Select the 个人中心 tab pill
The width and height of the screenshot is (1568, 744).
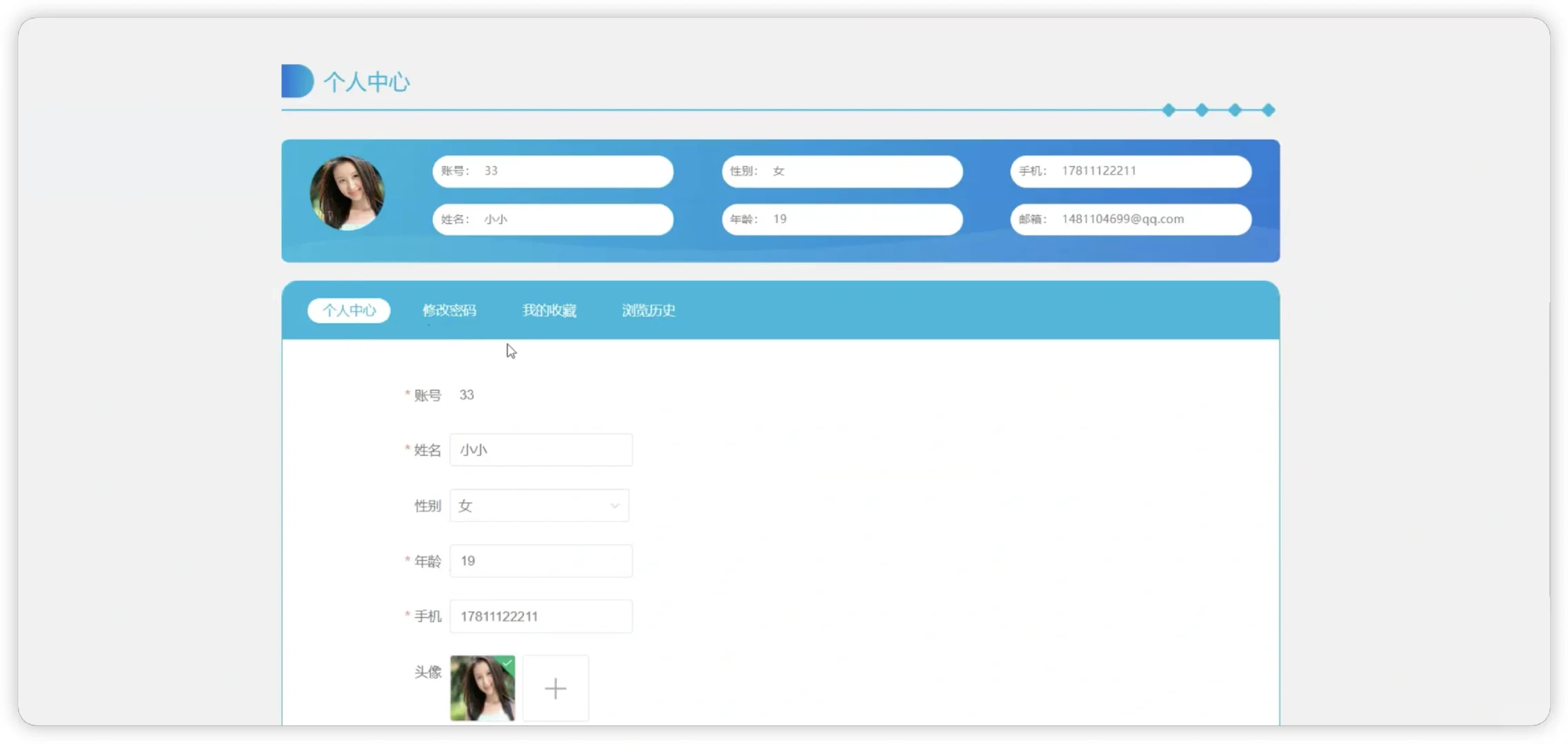coord(349,311)
